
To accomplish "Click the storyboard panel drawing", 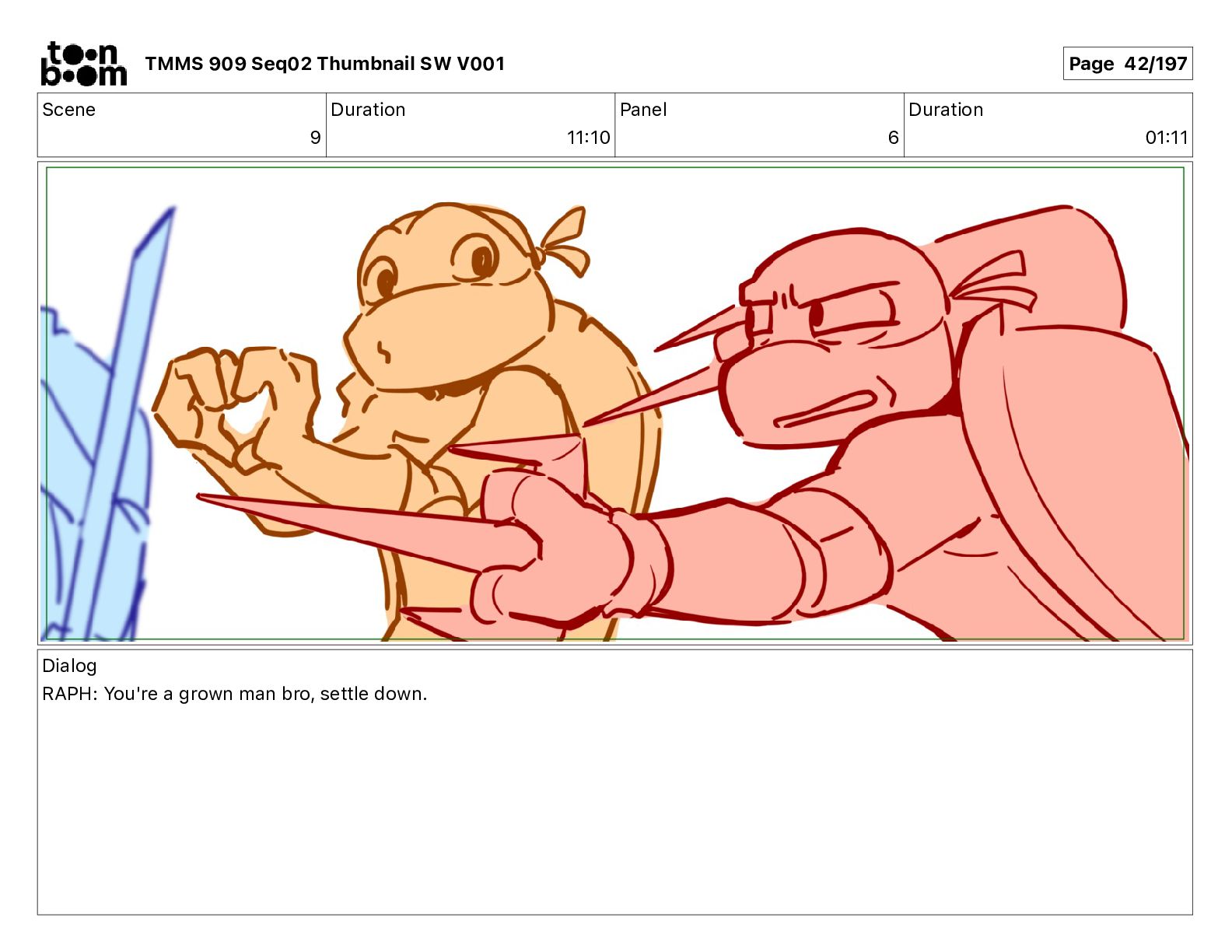I will 614,403.
